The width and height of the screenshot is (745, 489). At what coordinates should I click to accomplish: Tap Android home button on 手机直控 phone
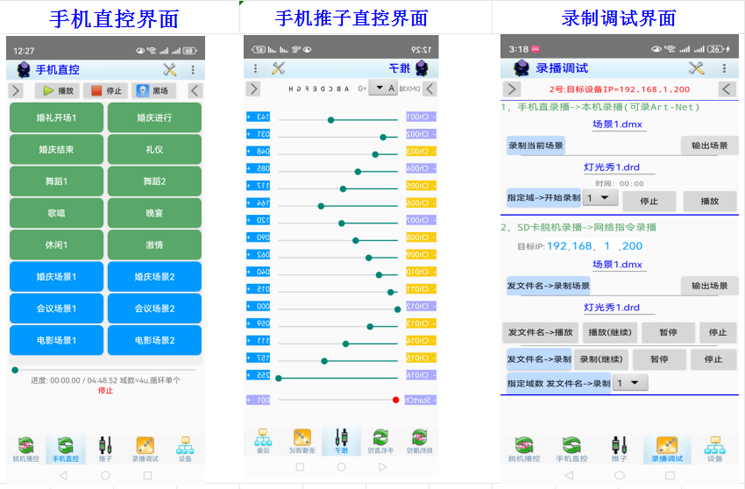pyautogui.click(x=105, y=475)
